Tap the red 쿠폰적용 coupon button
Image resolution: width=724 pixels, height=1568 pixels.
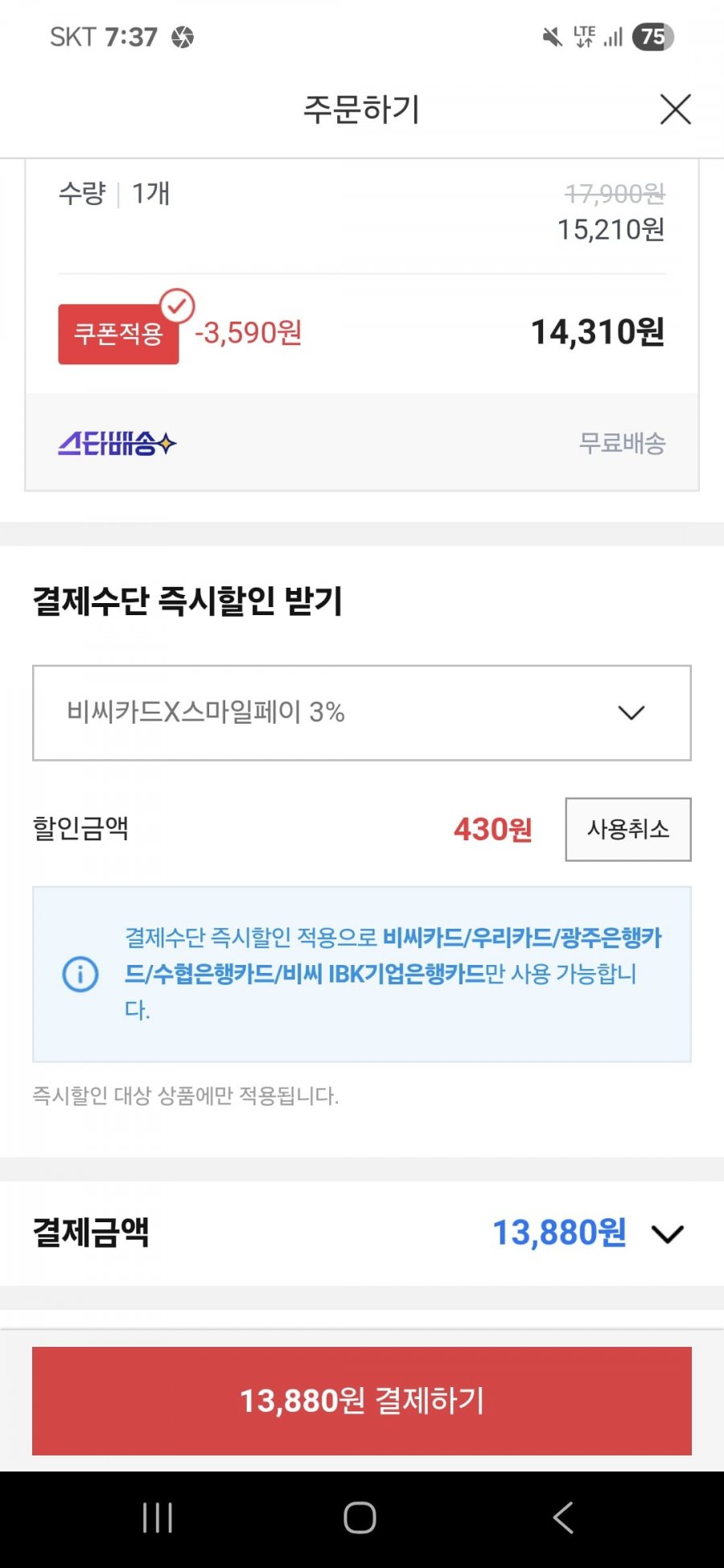click(x=118, y=334)
